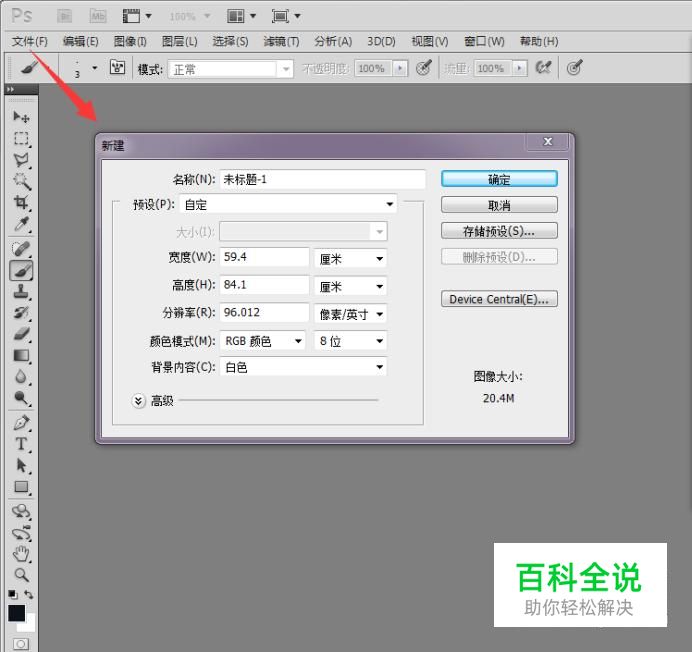Image resolution: width=692 pixels, height=652 pixels.
Task: Select the Blur tool
Action: pyautogui.click(x=21, y=377)
